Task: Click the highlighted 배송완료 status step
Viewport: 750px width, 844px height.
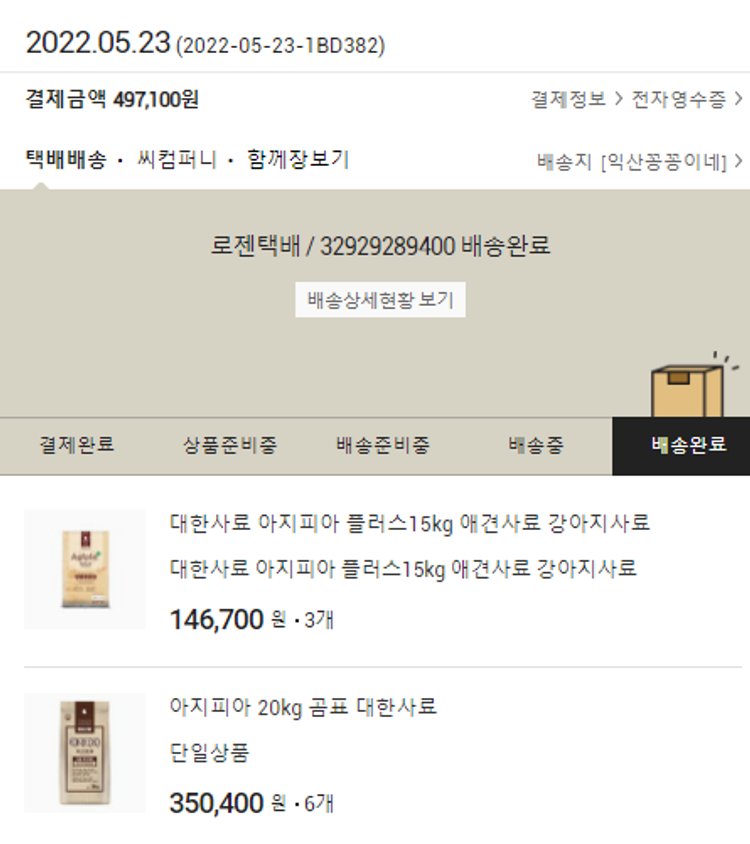Action: (x=681, y=446)
